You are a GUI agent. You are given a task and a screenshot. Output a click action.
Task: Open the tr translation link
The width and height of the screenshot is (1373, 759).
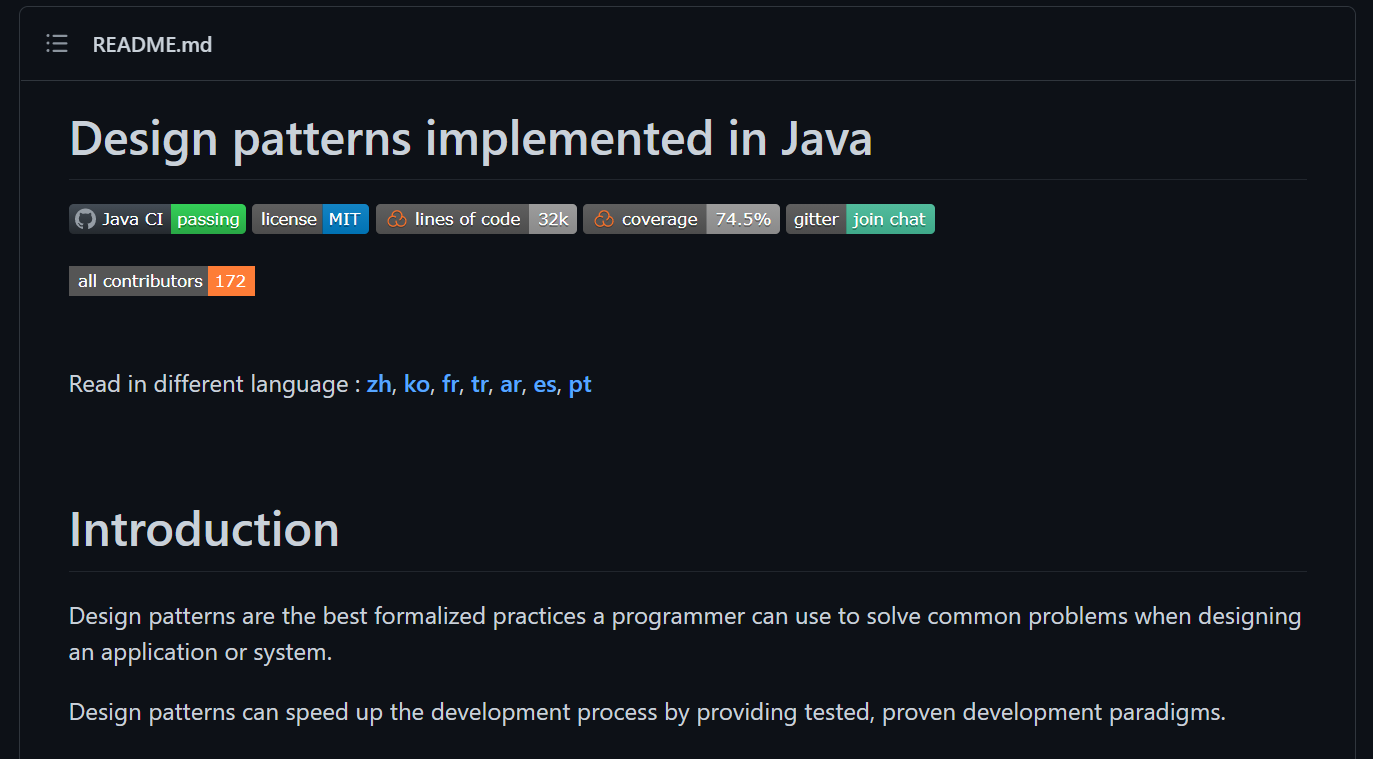tap(480, 384)
